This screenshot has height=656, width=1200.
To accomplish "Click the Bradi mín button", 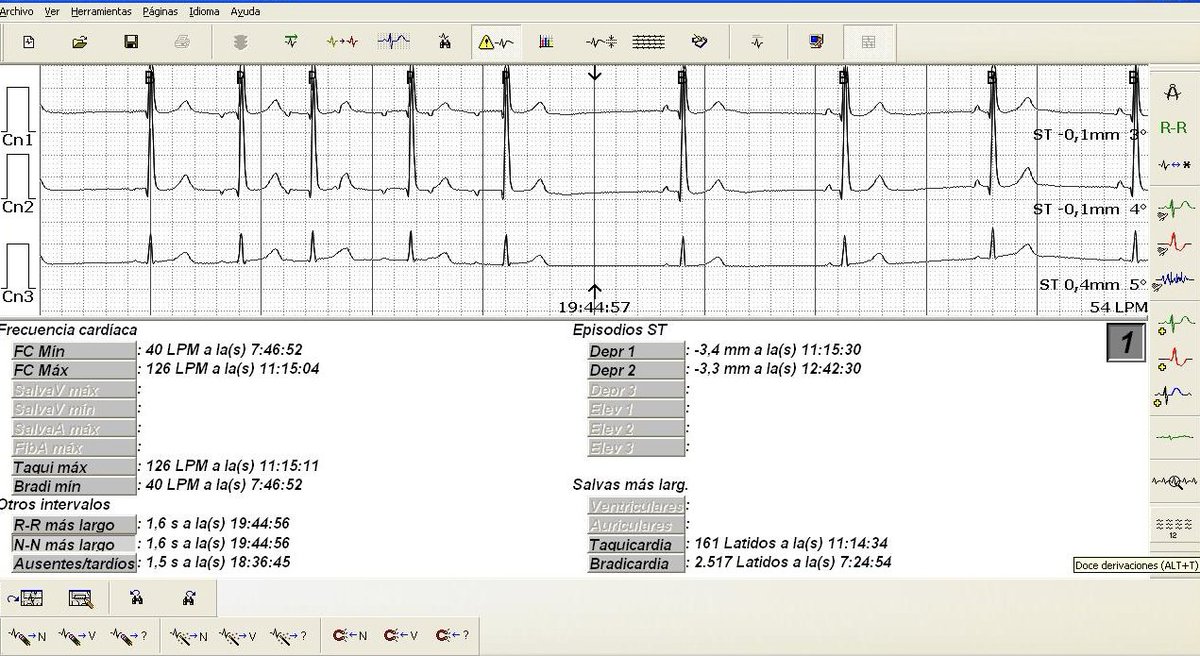I will tap(72, 486).
